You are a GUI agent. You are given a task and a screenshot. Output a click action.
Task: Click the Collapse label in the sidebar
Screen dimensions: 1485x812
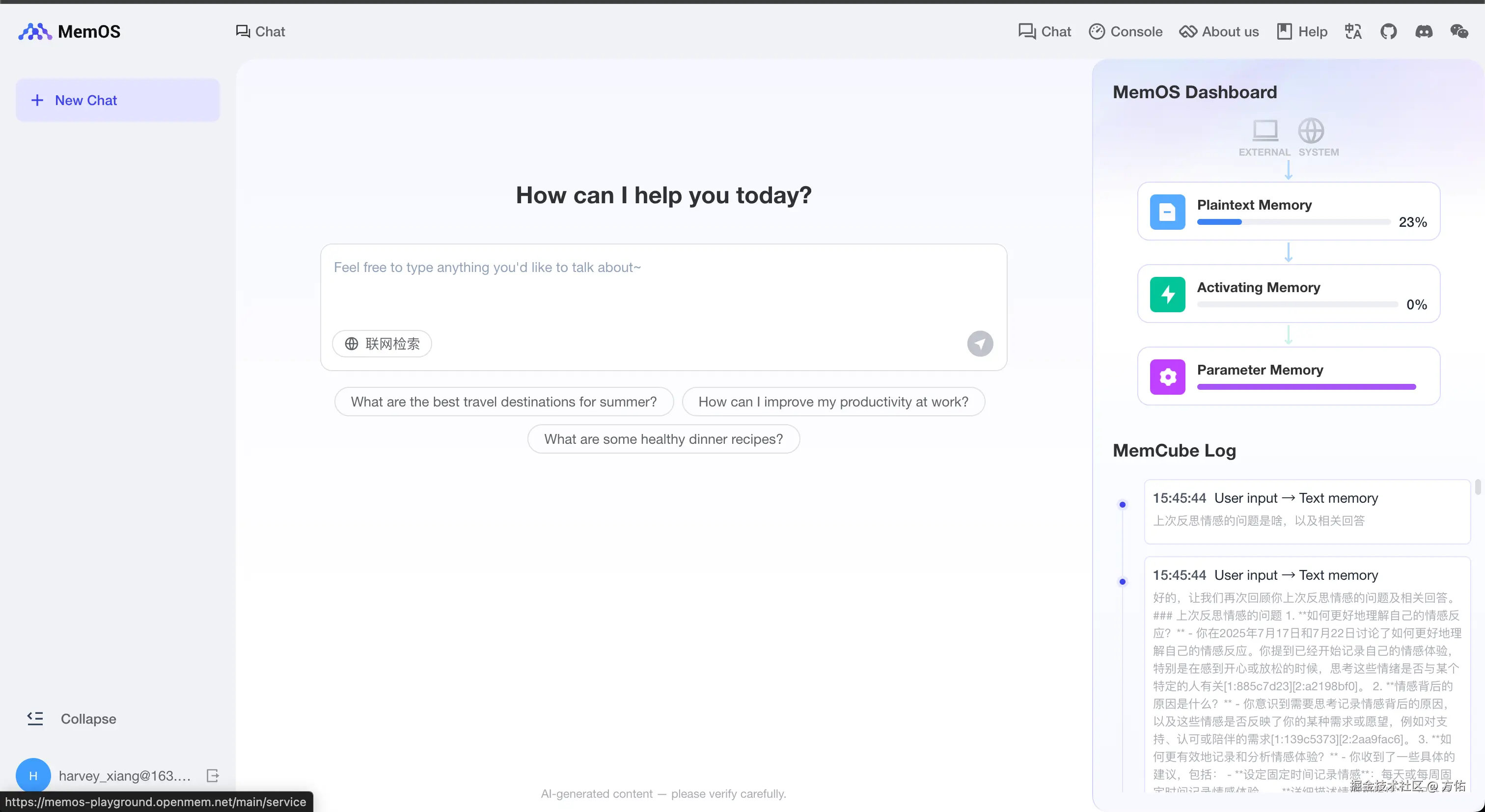click(89, 719)
